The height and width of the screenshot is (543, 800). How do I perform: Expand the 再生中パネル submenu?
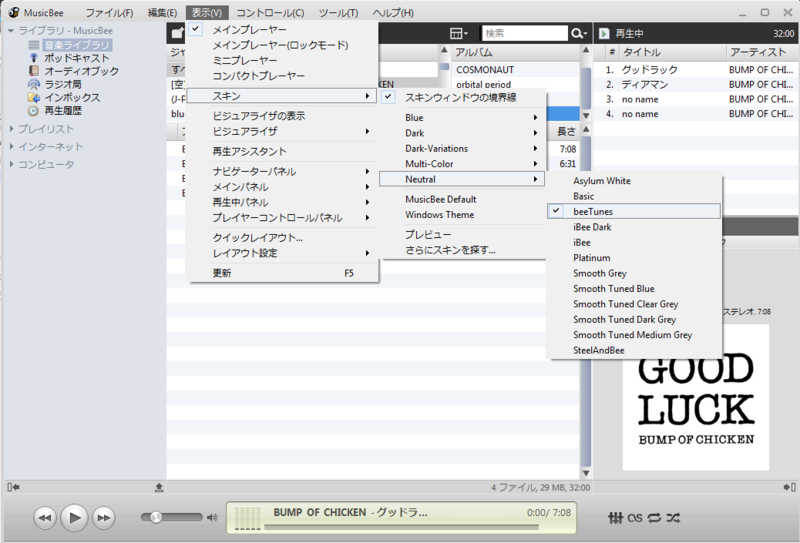282,202
